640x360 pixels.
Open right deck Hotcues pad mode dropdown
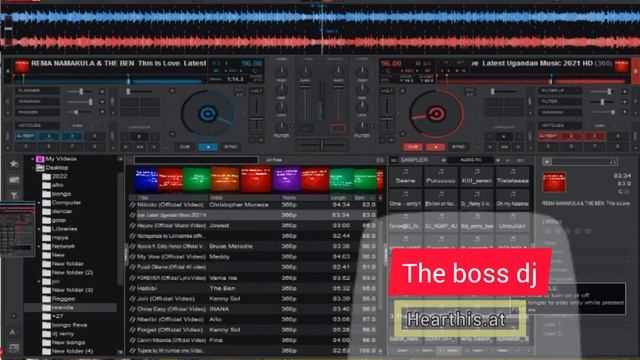pyautogui.click(x=560, y=126)
